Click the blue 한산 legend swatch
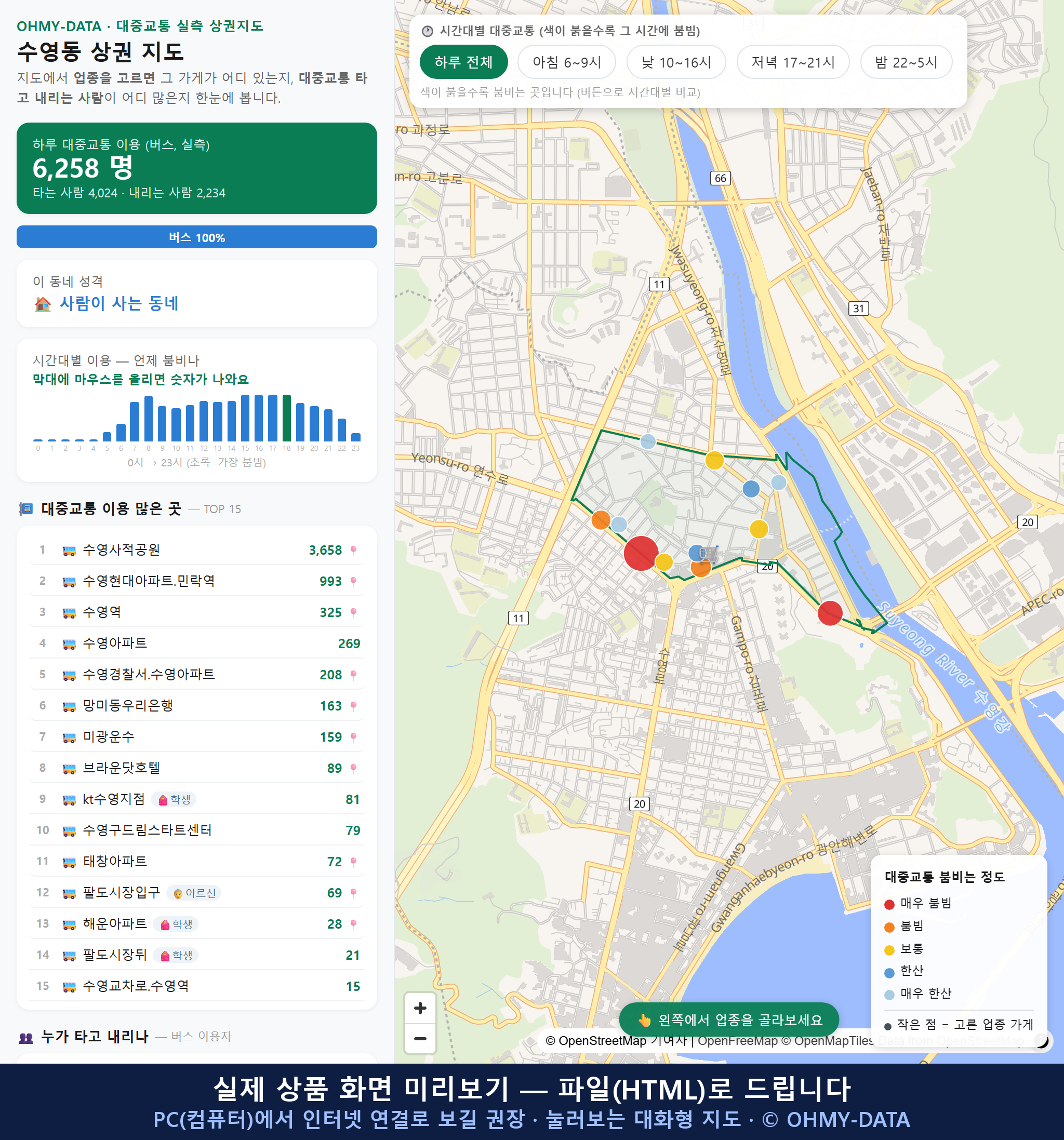 pos(889,973)
